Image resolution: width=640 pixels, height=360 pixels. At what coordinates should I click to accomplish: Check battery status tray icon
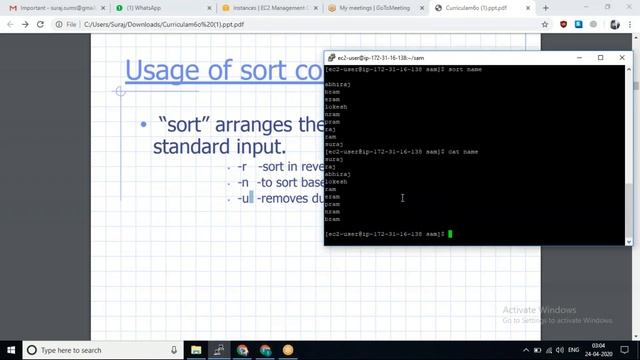[538, 350]
